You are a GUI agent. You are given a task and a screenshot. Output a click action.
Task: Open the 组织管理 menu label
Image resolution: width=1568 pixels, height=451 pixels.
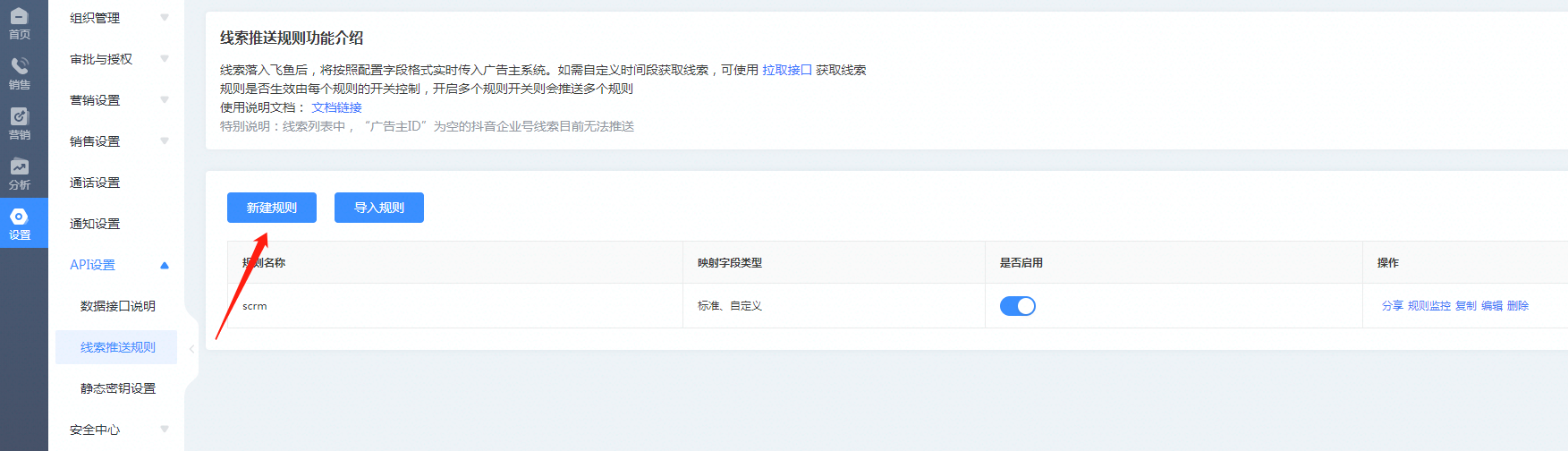point(95,18)
